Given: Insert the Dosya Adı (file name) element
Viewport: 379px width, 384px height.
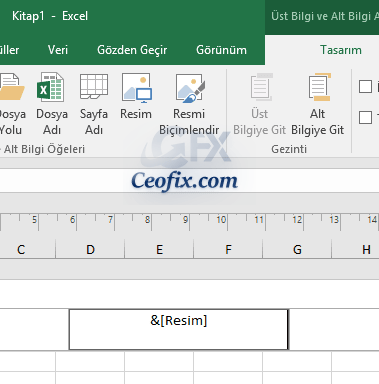Looking at the screenshot, I should pyautogui.click(x=52, y=103).
